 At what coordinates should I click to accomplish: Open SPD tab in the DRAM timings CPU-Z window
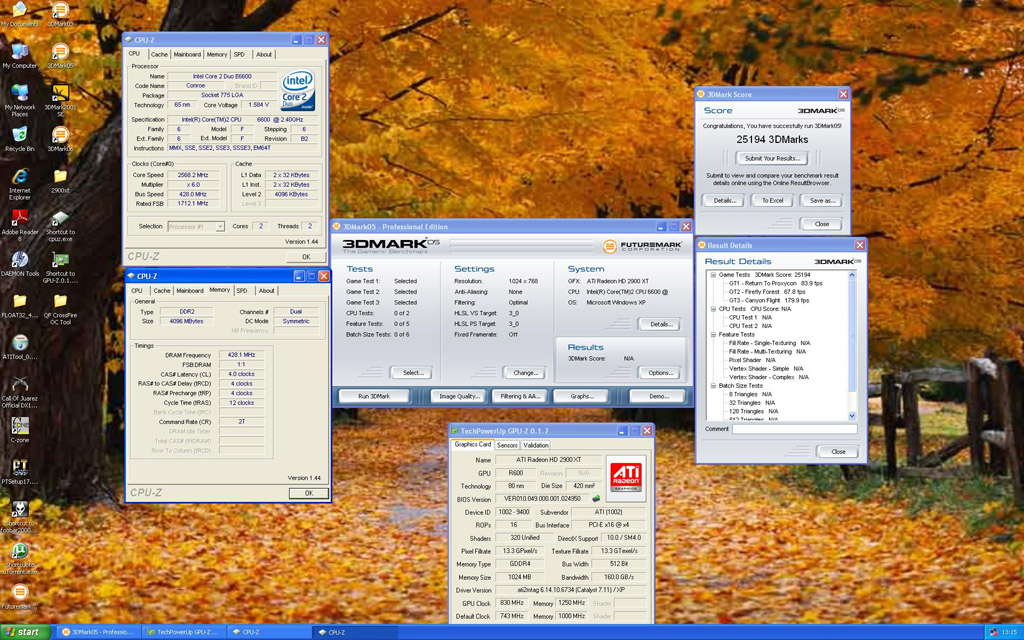tap(242, 291)
